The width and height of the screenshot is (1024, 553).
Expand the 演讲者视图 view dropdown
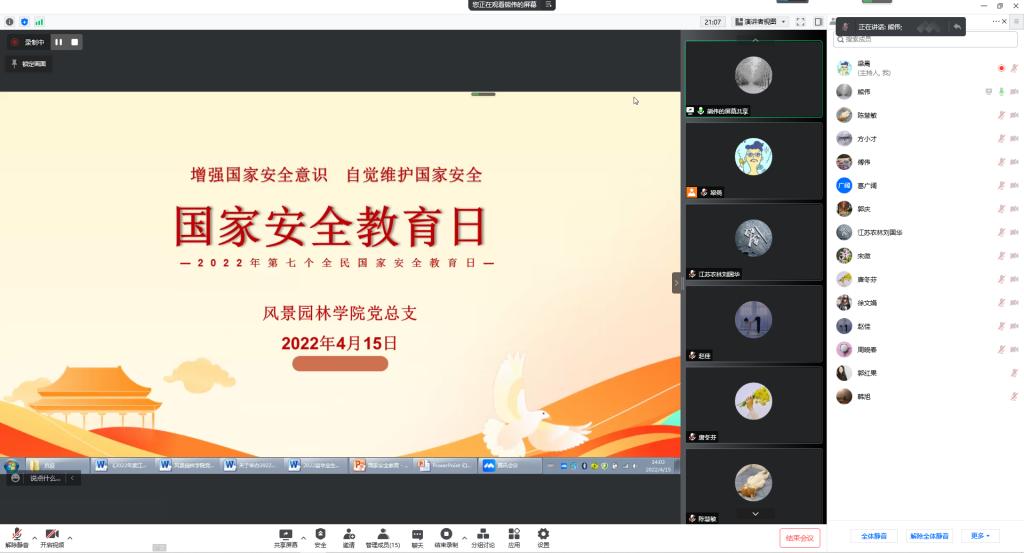(x=760, y=21)
